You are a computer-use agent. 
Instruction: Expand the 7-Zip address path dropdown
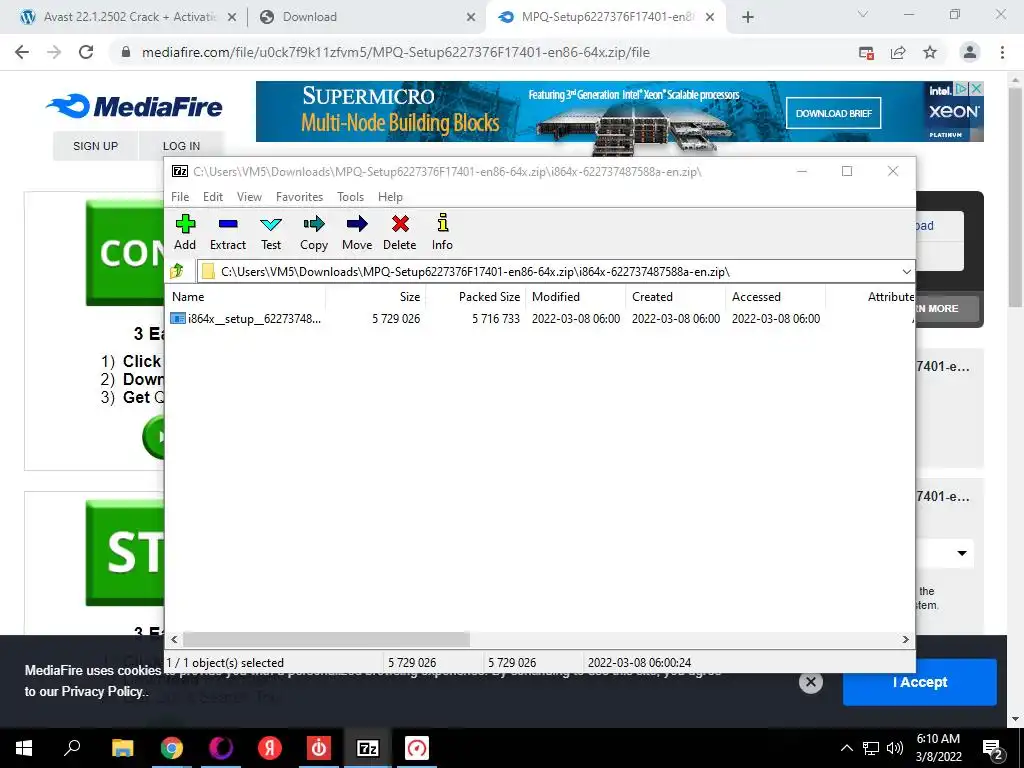click(x=906, y=272)
